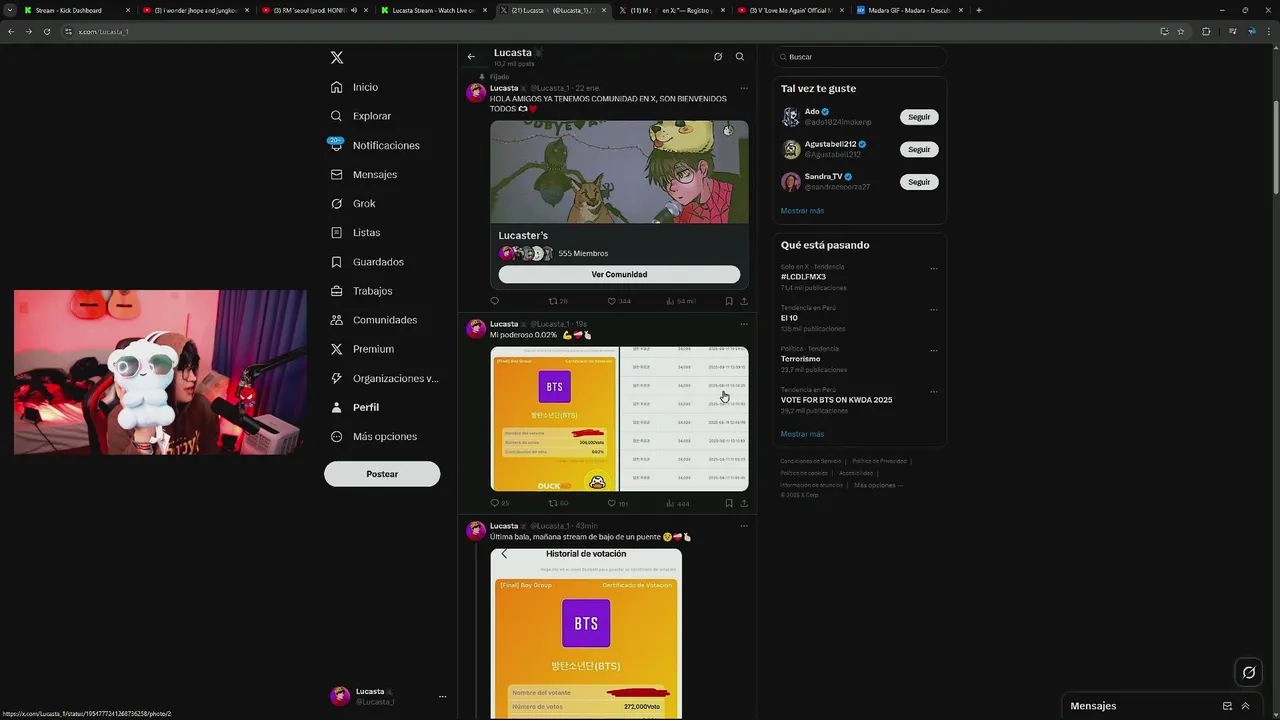Follow the Ado account
The width and height of the screenshot is (1280, 720).
919,117
